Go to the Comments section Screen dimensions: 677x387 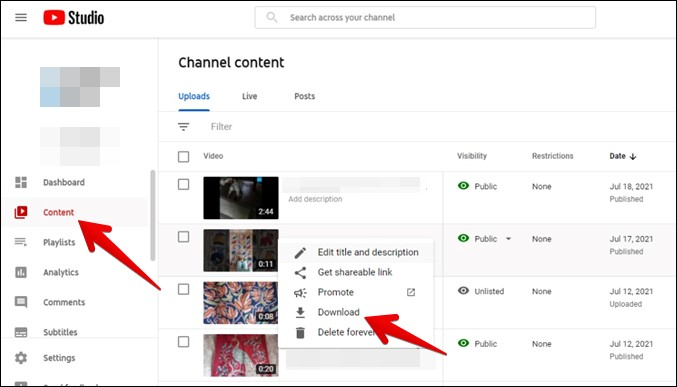pos(64,302)
